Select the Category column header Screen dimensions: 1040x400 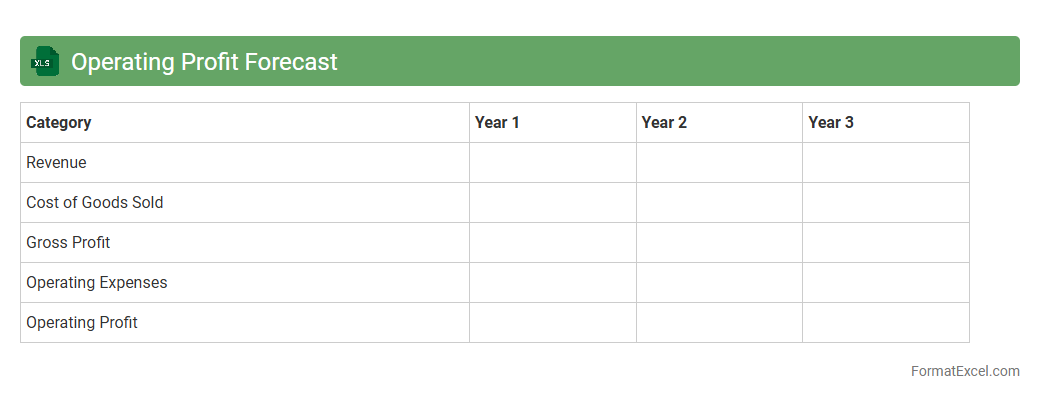tap(59, 123)
